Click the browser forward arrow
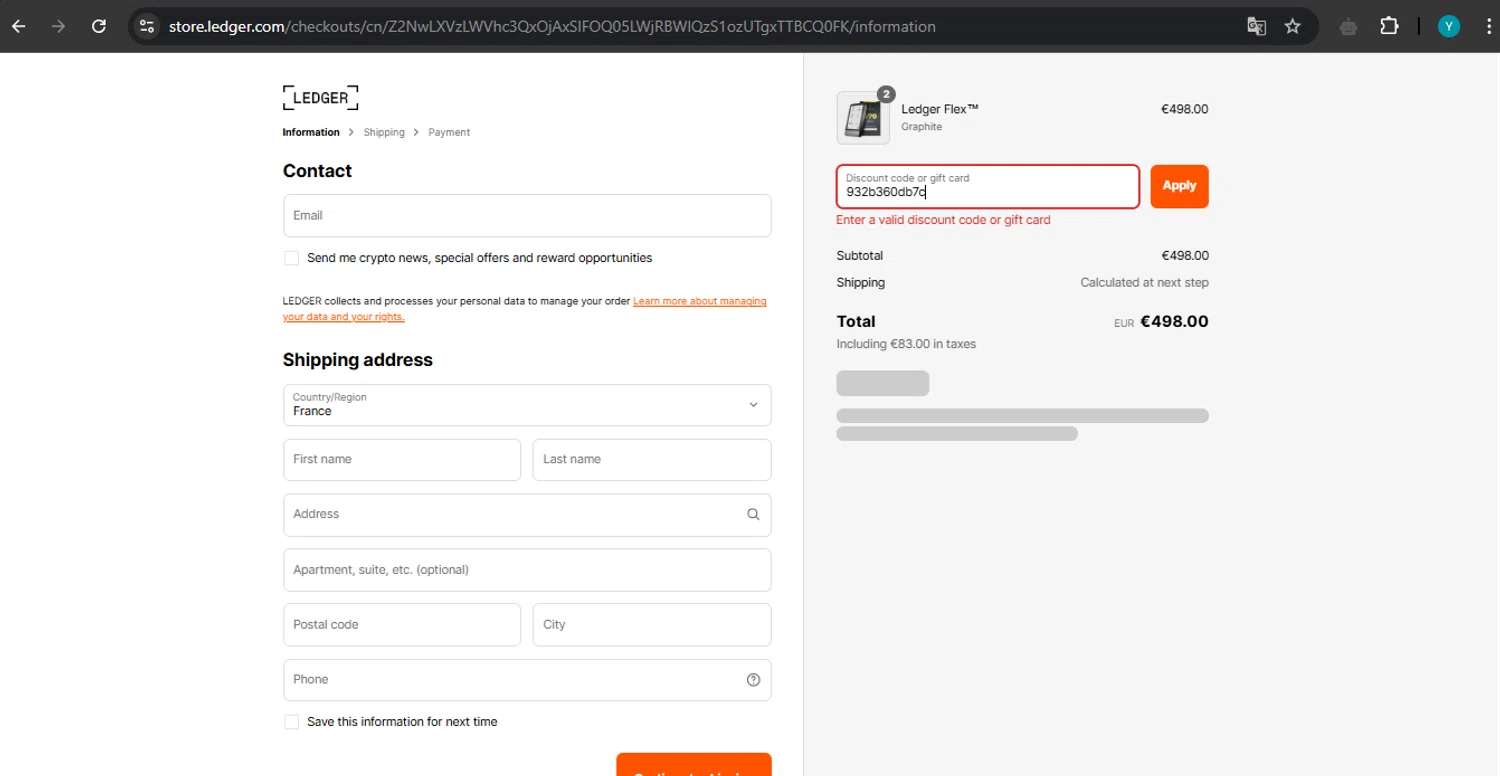1500x776 pixels. [x=58, y=26]
